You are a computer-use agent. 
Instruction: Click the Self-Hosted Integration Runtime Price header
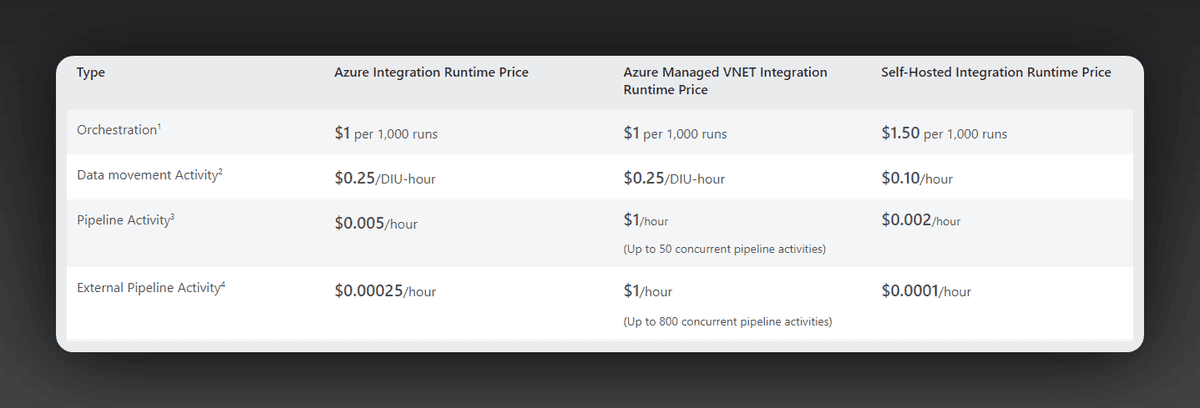tap(996, 72)
